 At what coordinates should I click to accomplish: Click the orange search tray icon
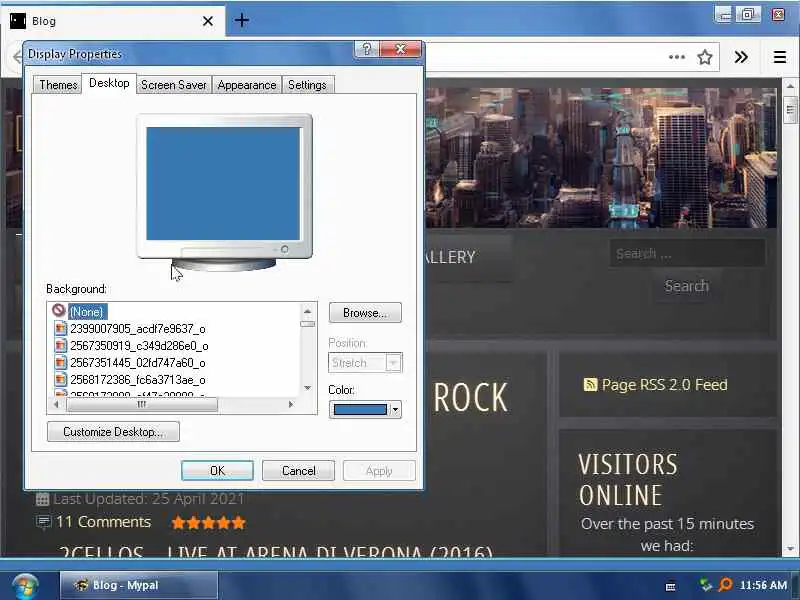coord(725,585)
